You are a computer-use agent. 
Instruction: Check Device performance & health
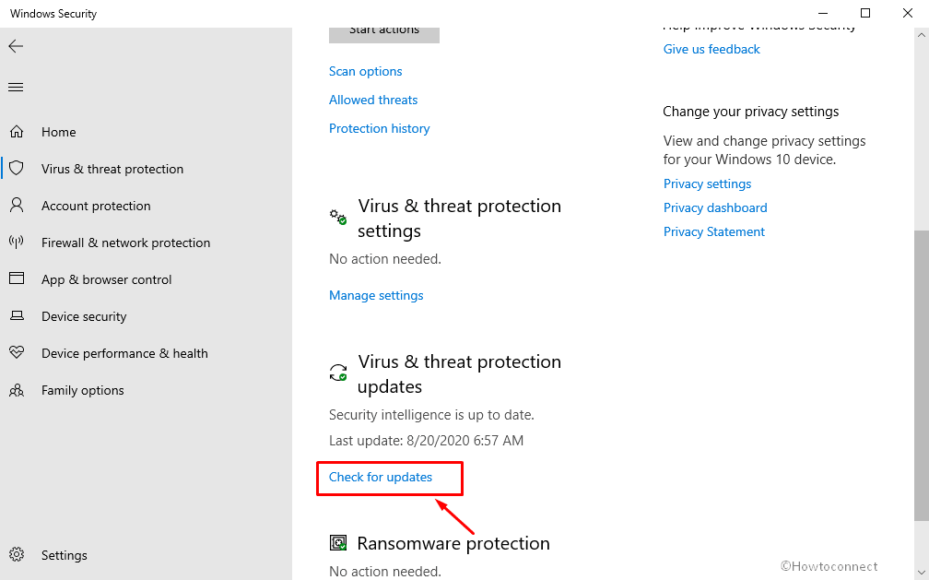[x=124, y=353]
